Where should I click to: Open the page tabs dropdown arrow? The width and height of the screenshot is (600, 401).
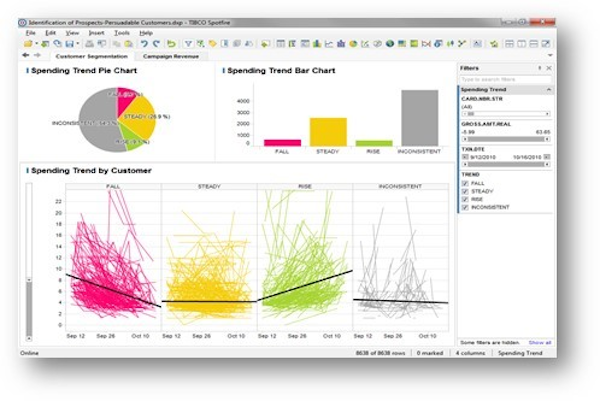[x=550, y=55]
